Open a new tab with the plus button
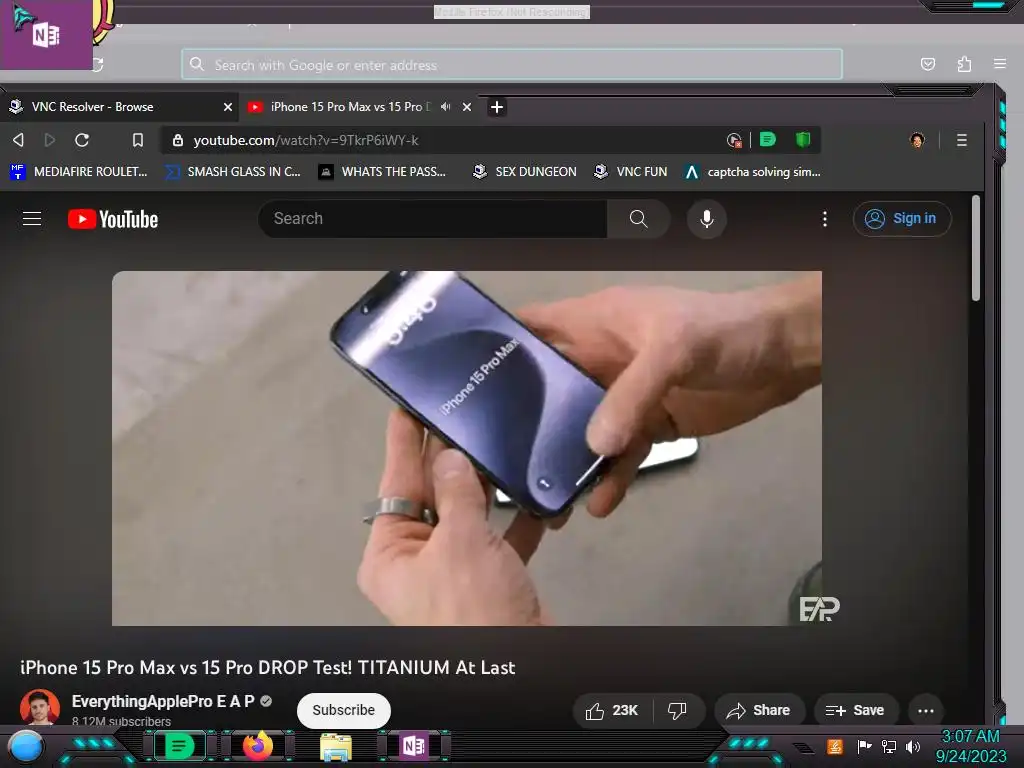1024x768 pixels. 496,107
